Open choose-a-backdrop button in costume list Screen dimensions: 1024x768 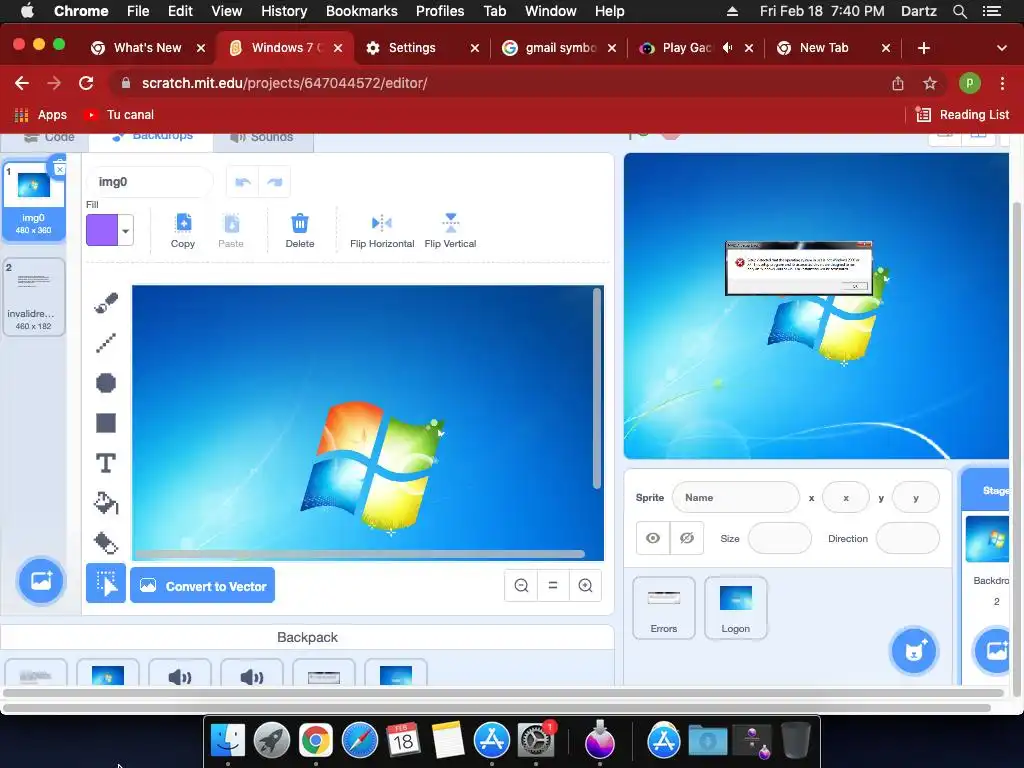pos(41,581)
